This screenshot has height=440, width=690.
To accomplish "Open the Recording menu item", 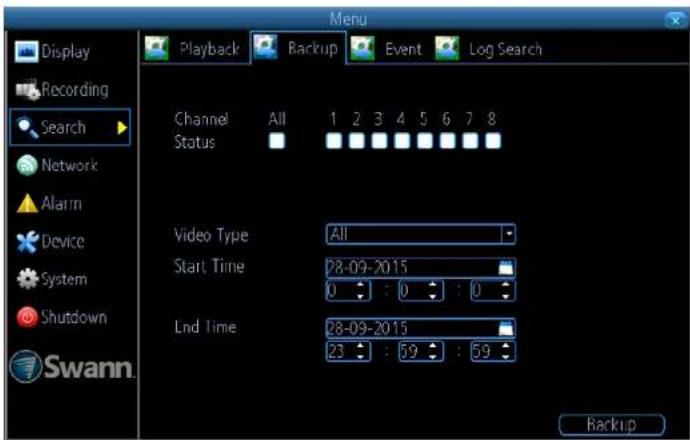I will 70,90.
